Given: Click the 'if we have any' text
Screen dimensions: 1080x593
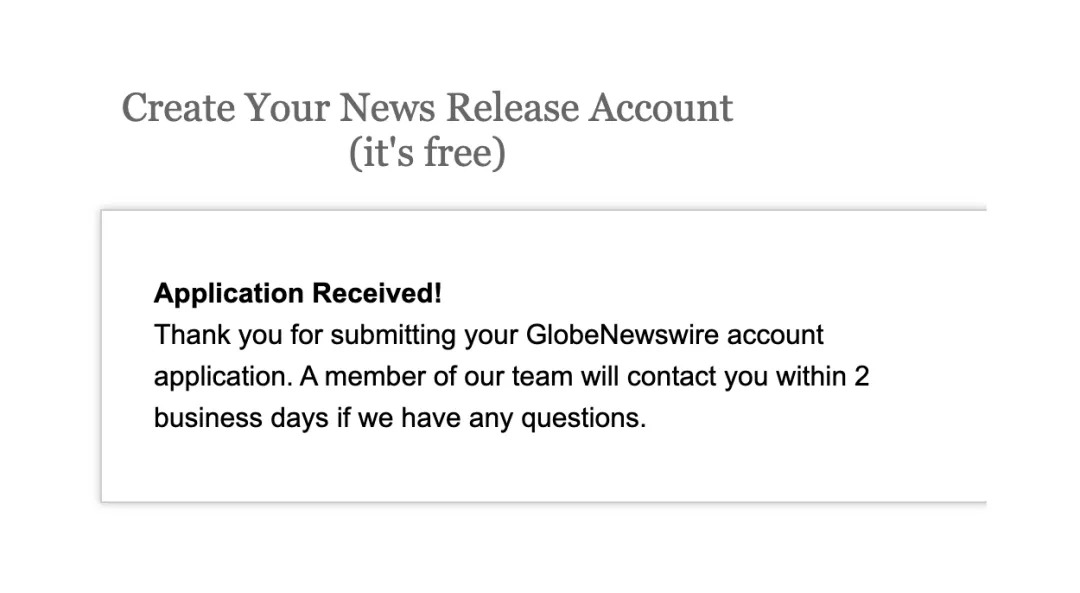Looking at the screenshot, I should 422,418.
